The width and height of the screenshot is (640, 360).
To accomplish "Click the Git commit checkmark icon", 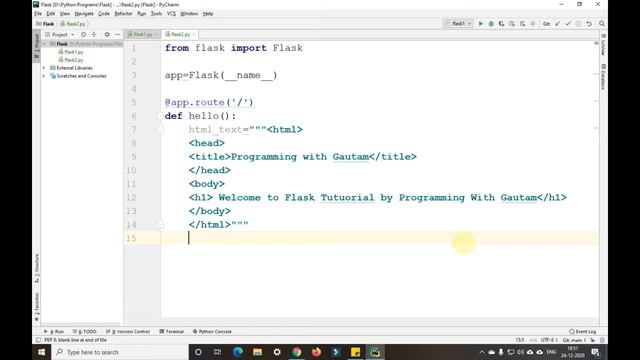I will (x=568, y=24).
